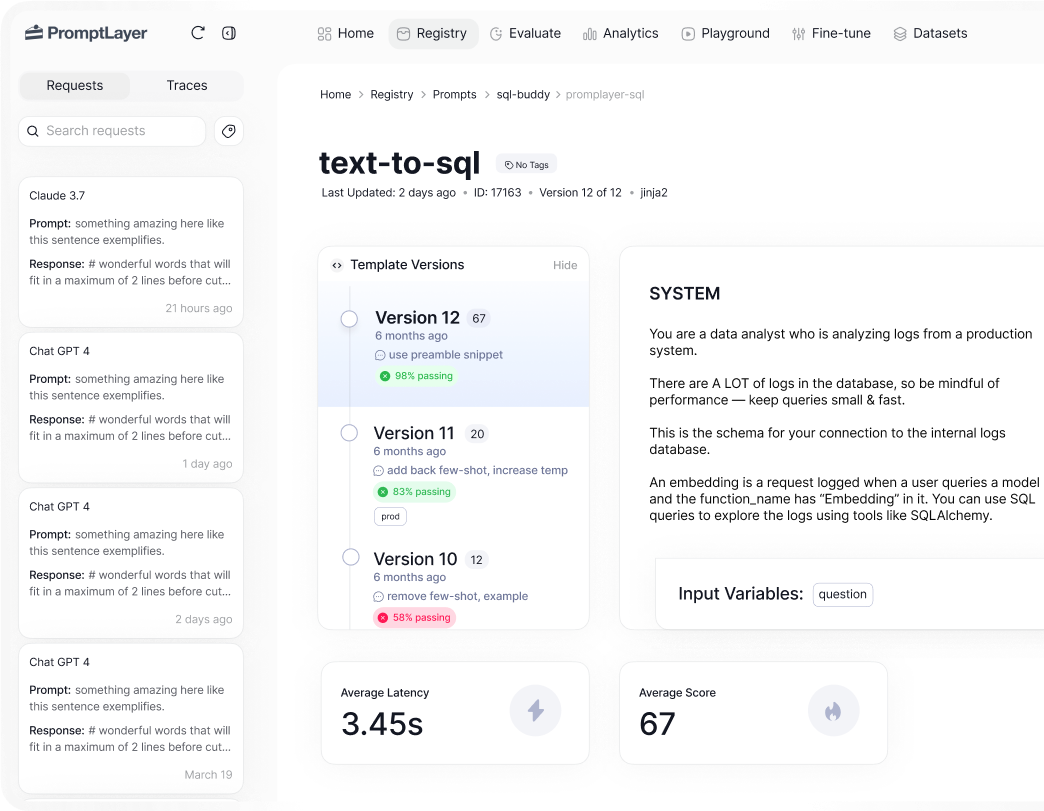Open the Claude 3.7 request card

pyautogui.click(x=130, y=252)
